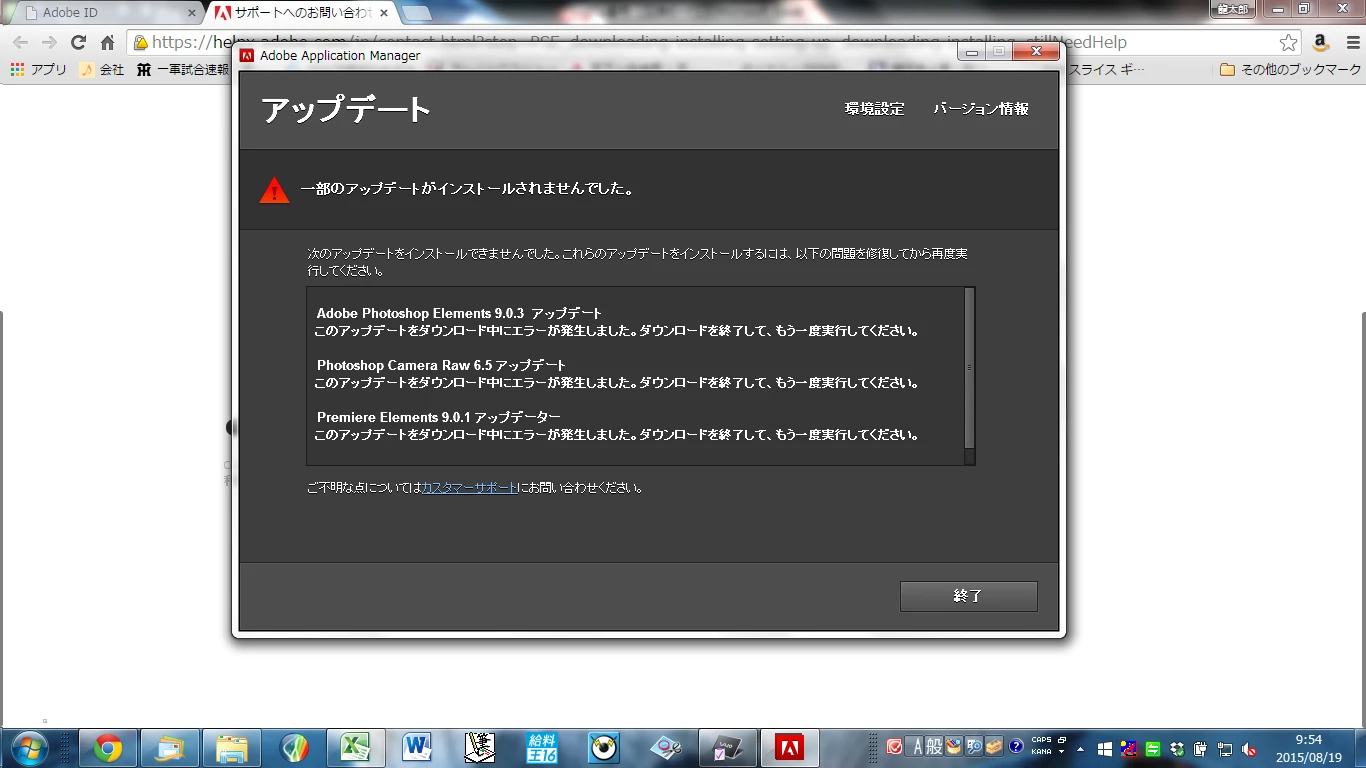
Task: Open 給料王16 from the taskbar
Action: coord(542,747)
